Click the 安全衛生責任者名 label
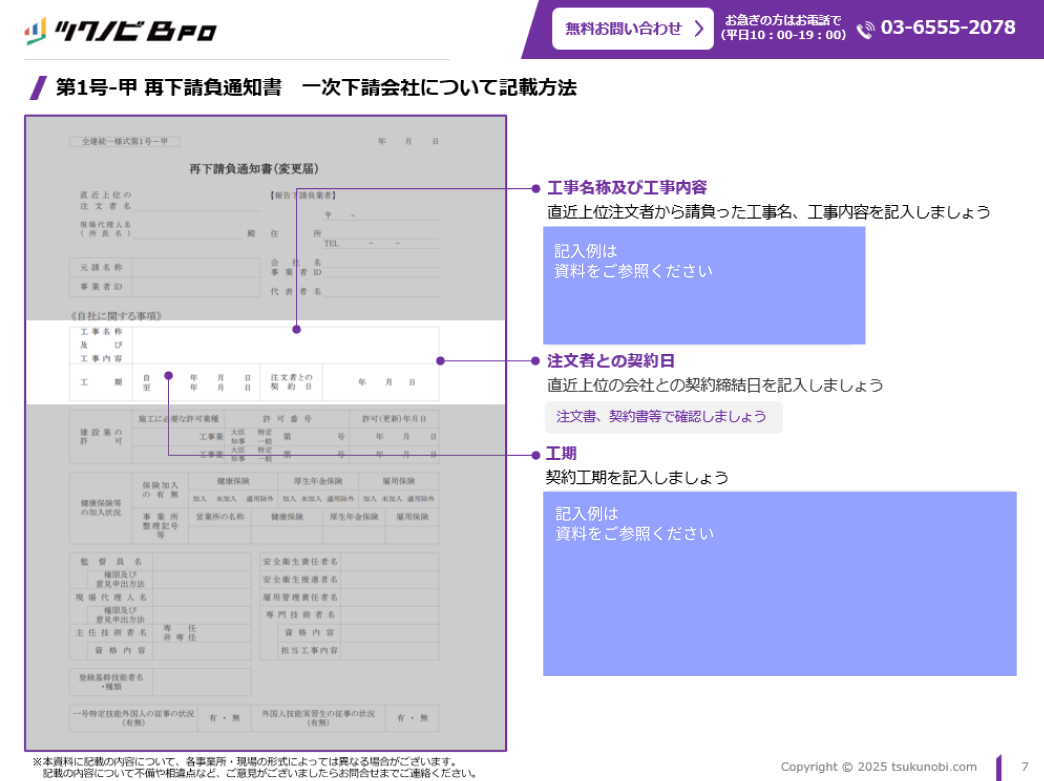1044x781 pixels. 300,561
